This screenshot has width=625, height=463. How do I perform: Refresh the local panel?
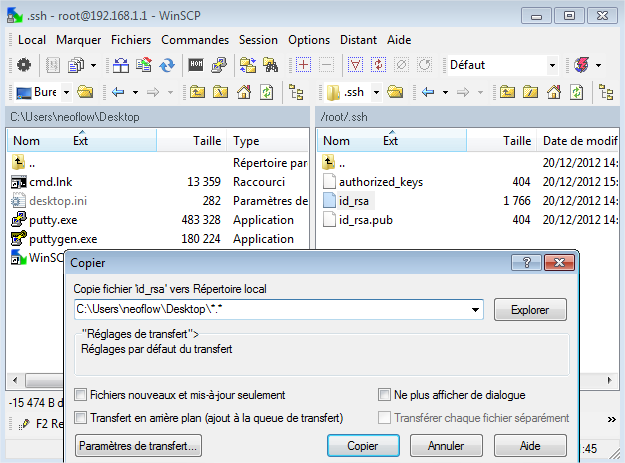(267, 92)
